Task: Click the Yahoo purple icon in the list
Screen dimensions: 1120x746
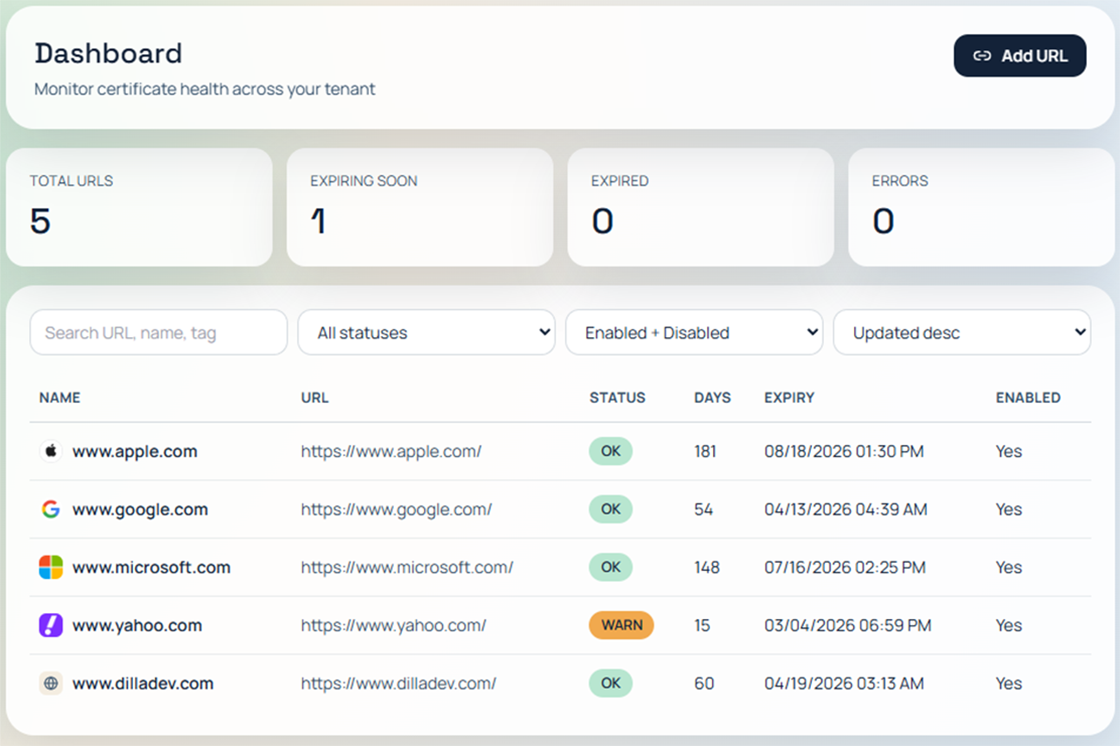Action: pyautogui.click(x=51, y=625)
